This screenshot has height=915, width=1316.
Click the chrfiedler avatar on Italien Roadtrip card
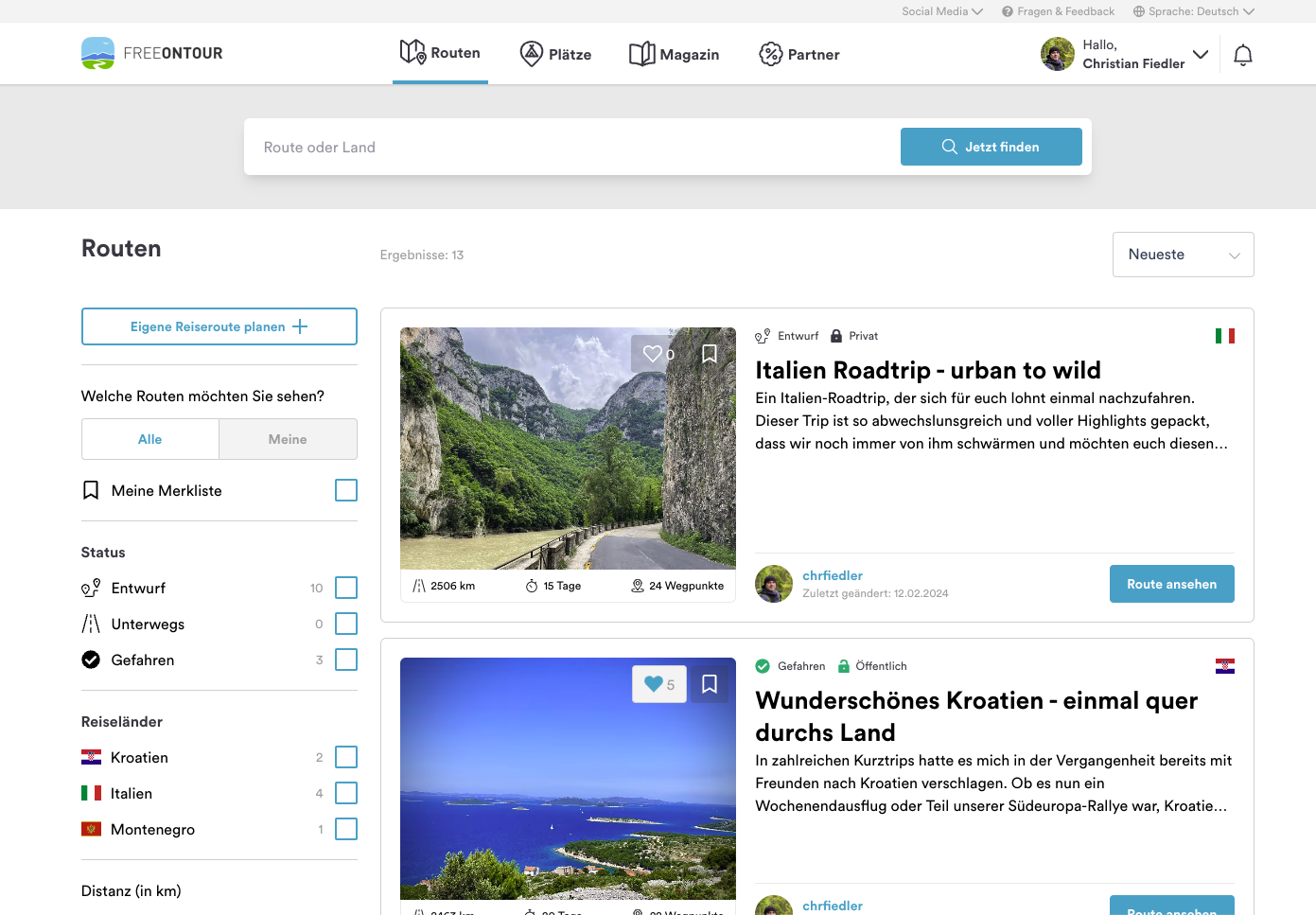pos(774,584)
